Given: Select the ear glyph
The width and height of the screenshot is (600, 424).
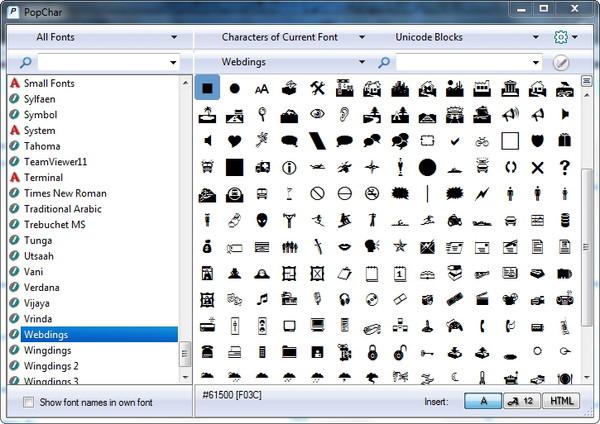Looking at the screenshot, I should tap(345, 114).
